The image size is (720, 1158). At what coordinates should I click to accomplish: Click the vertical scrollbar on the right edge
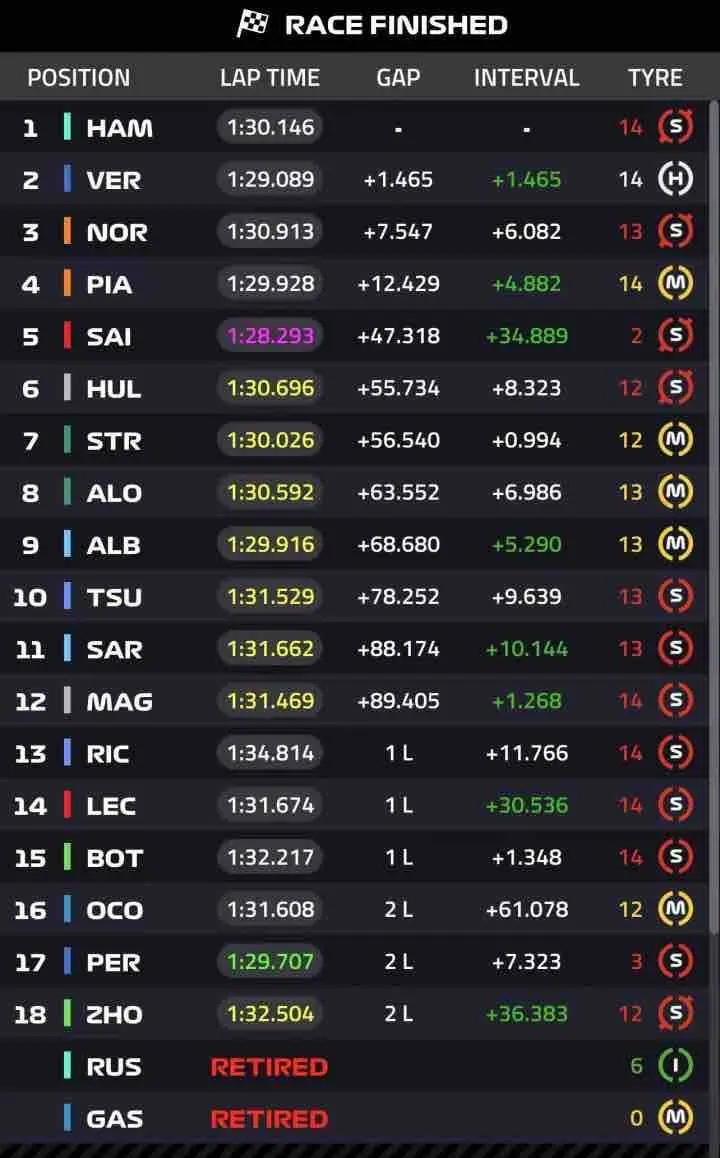tap(713, 500)
